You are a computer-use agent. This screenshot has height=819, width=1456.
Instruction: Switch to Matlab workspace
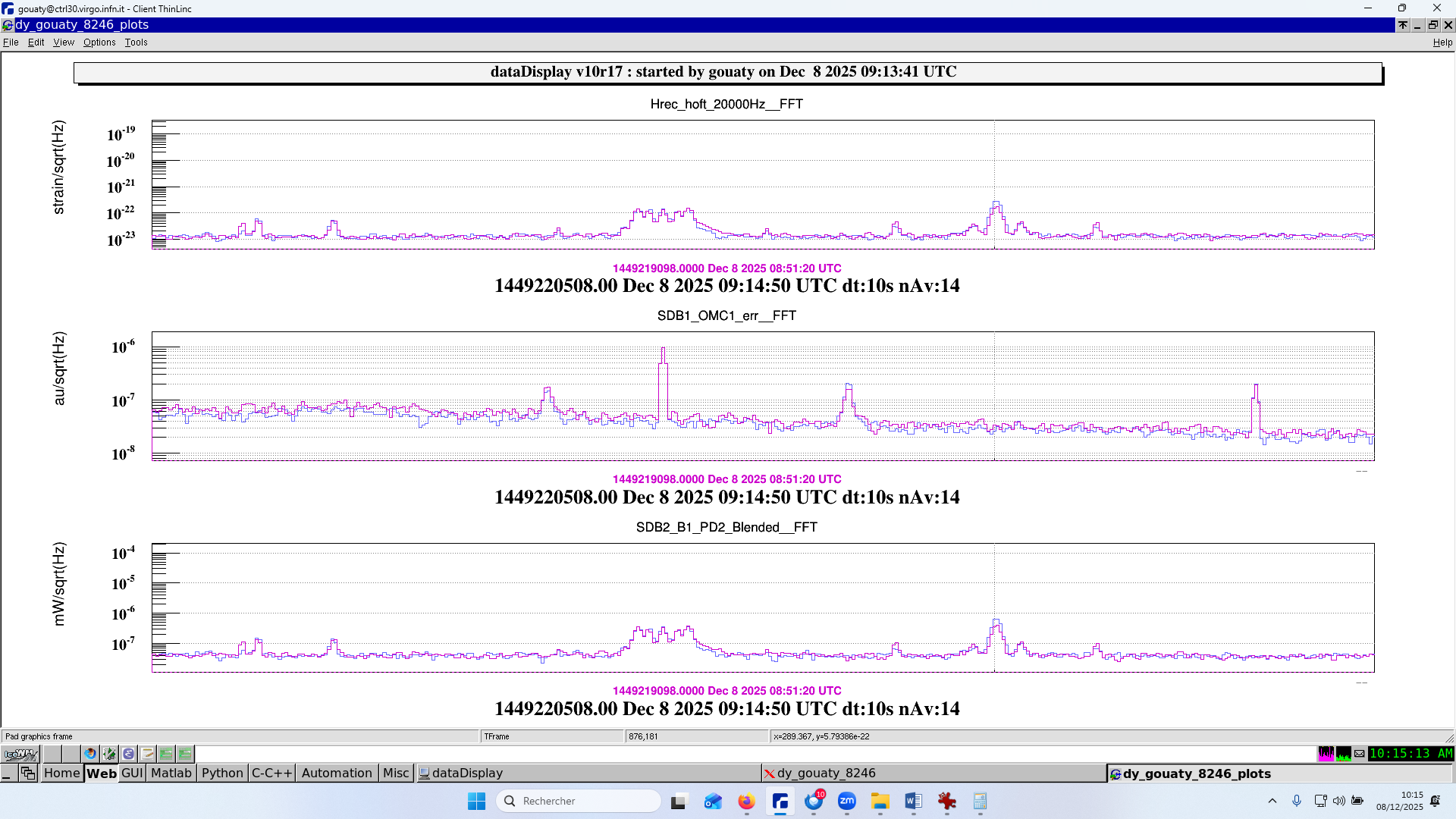[171, 773]
